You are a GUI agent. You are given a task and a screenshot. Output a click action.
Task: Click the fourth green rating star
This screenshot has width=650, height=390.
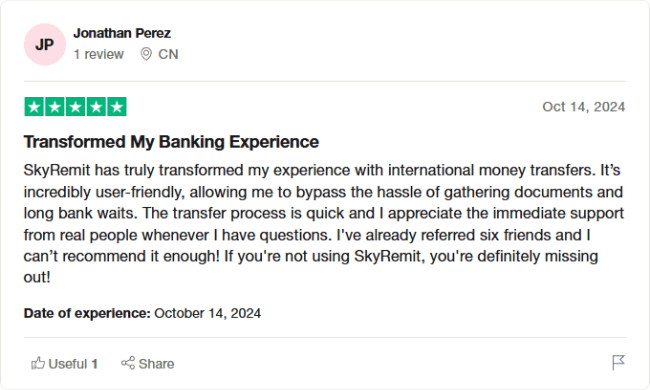coord(96,107)
